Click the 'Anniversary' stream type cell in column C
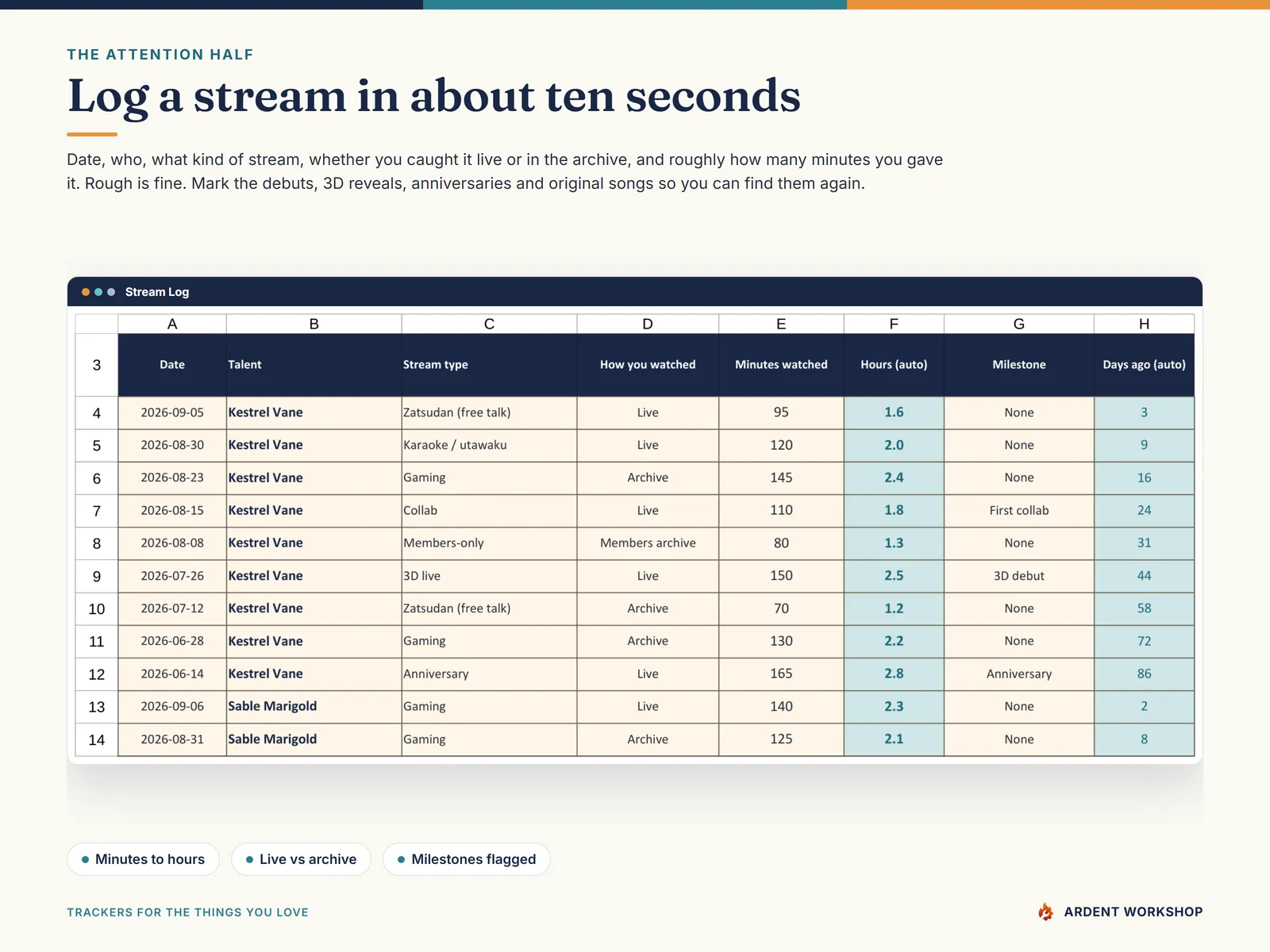Viewport: 1270px width, 952px height. pos(489,674)
